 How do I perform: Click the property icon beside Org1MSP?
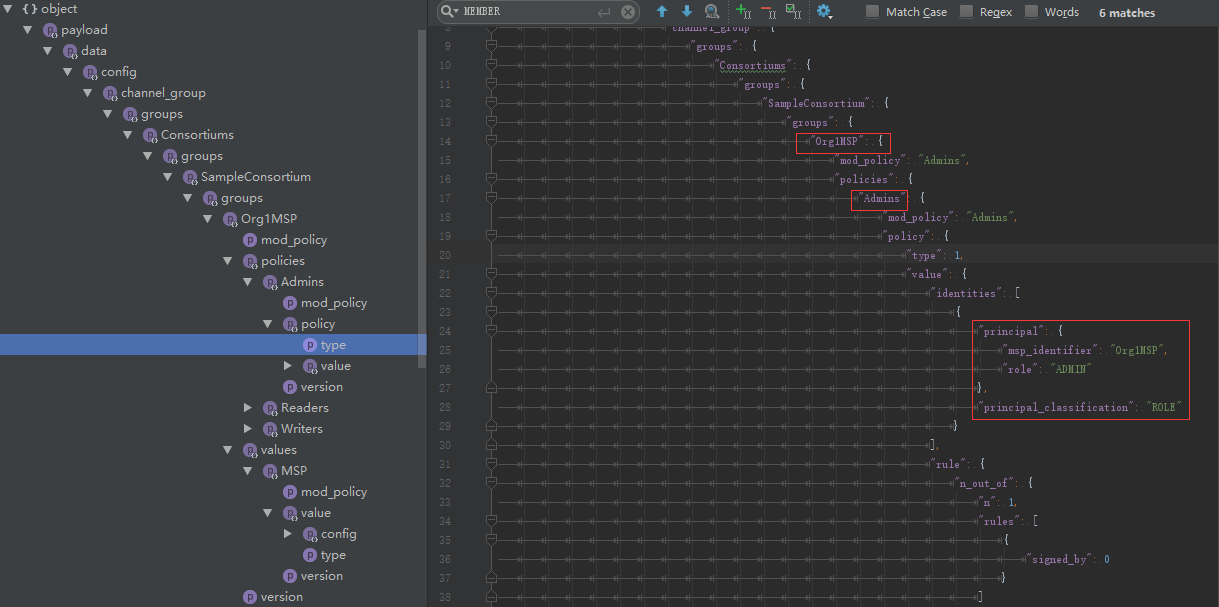tap(230, 219)
